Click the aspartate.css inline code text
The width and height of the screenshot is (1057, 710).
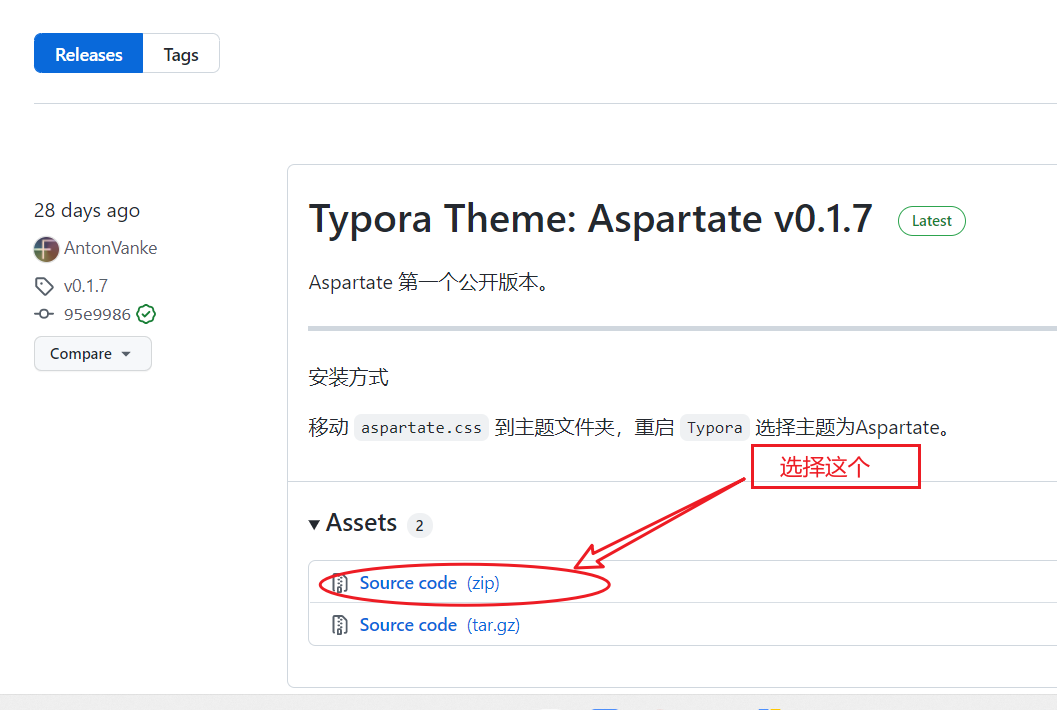(x=421, y=427)
